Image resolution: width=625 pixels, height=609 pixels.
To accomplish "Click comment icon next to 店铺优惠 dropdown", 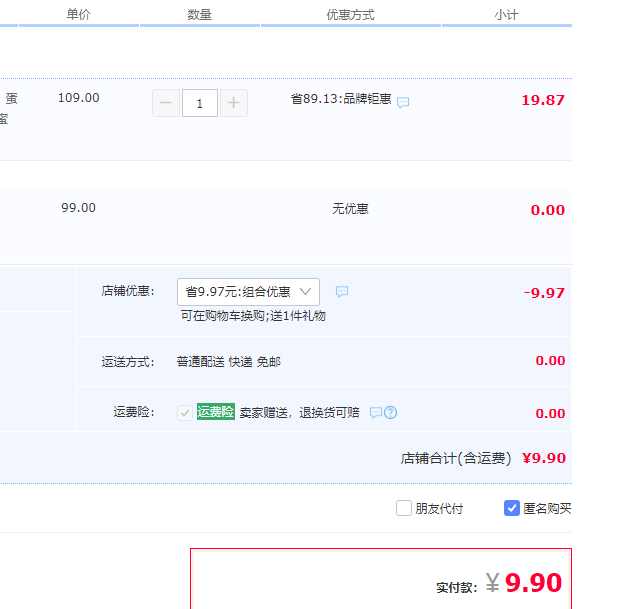I will pyautogui.click(x=342, y=292).
